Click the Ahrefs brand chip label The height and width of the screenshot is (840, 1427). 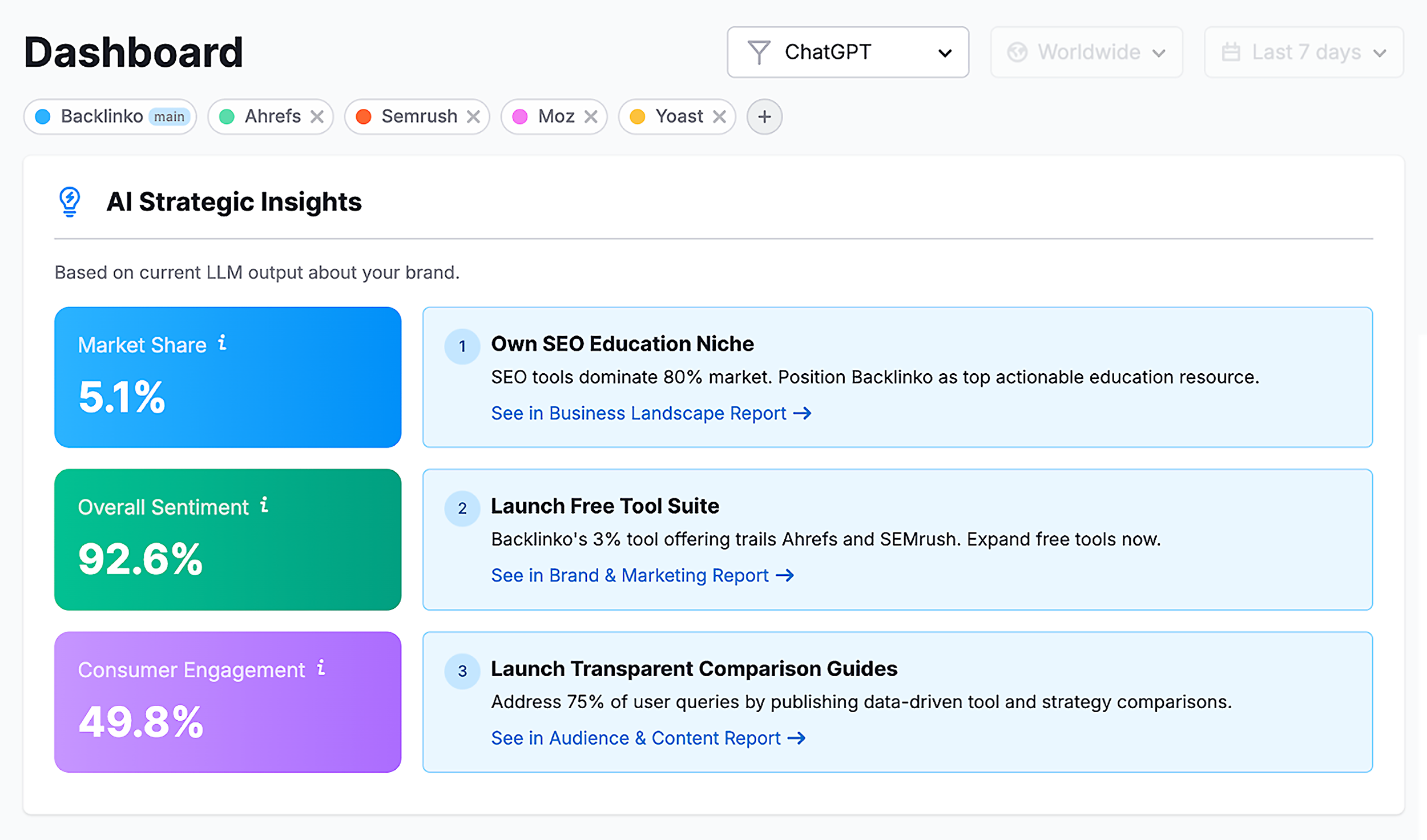point(272,116)
